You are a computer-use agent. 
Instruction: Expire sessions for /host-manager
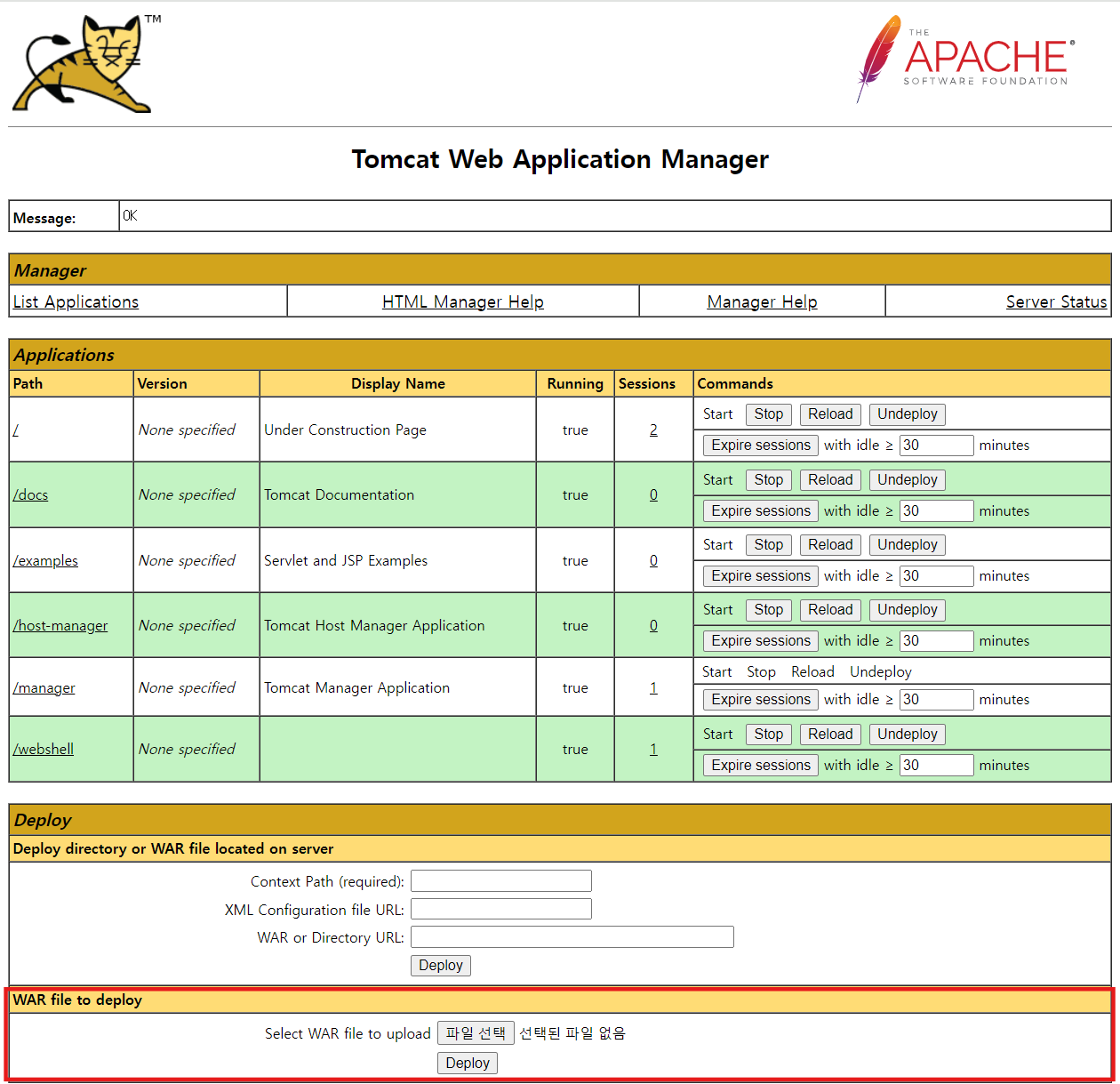[x=761, y=641]
